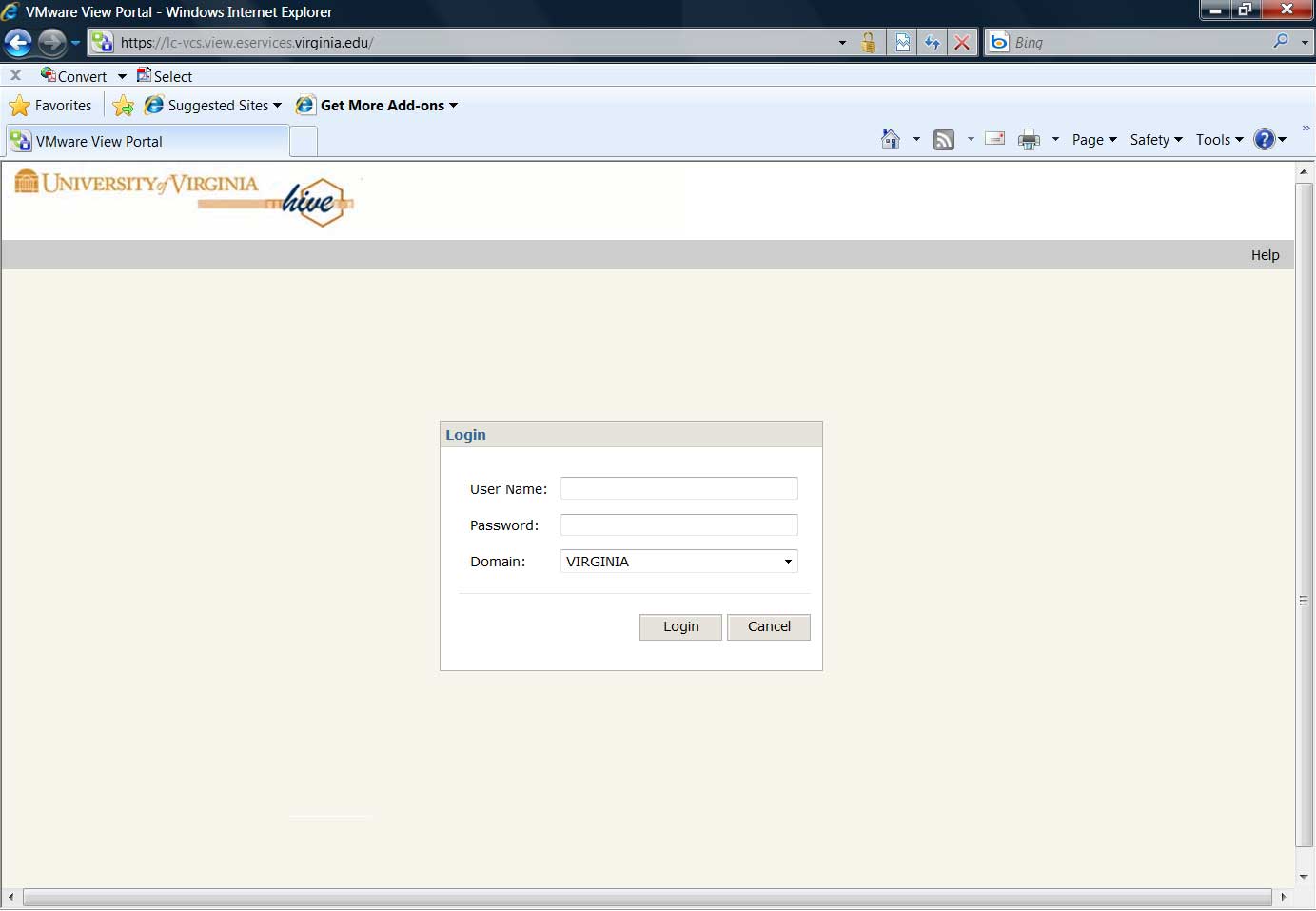Click the Cancel button
This screenshot has width=1316, height=911.
(769, 626)
